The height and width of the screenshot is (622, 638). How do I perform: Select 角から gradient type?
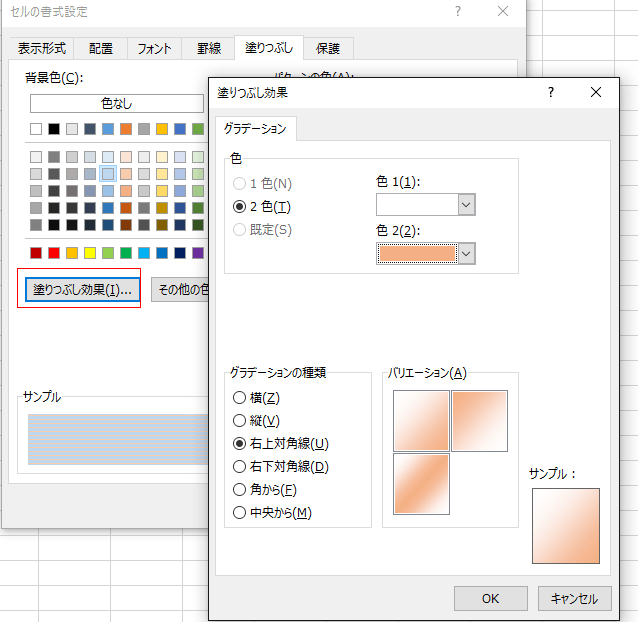point(239,490)
